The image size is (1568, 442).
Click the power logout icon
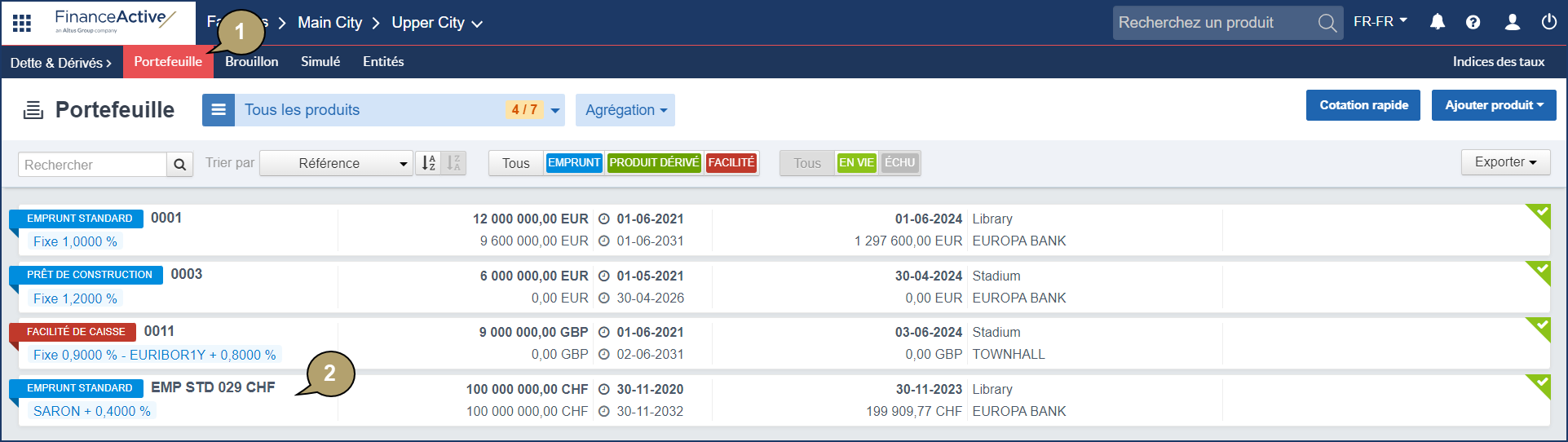pos(1548,22)
